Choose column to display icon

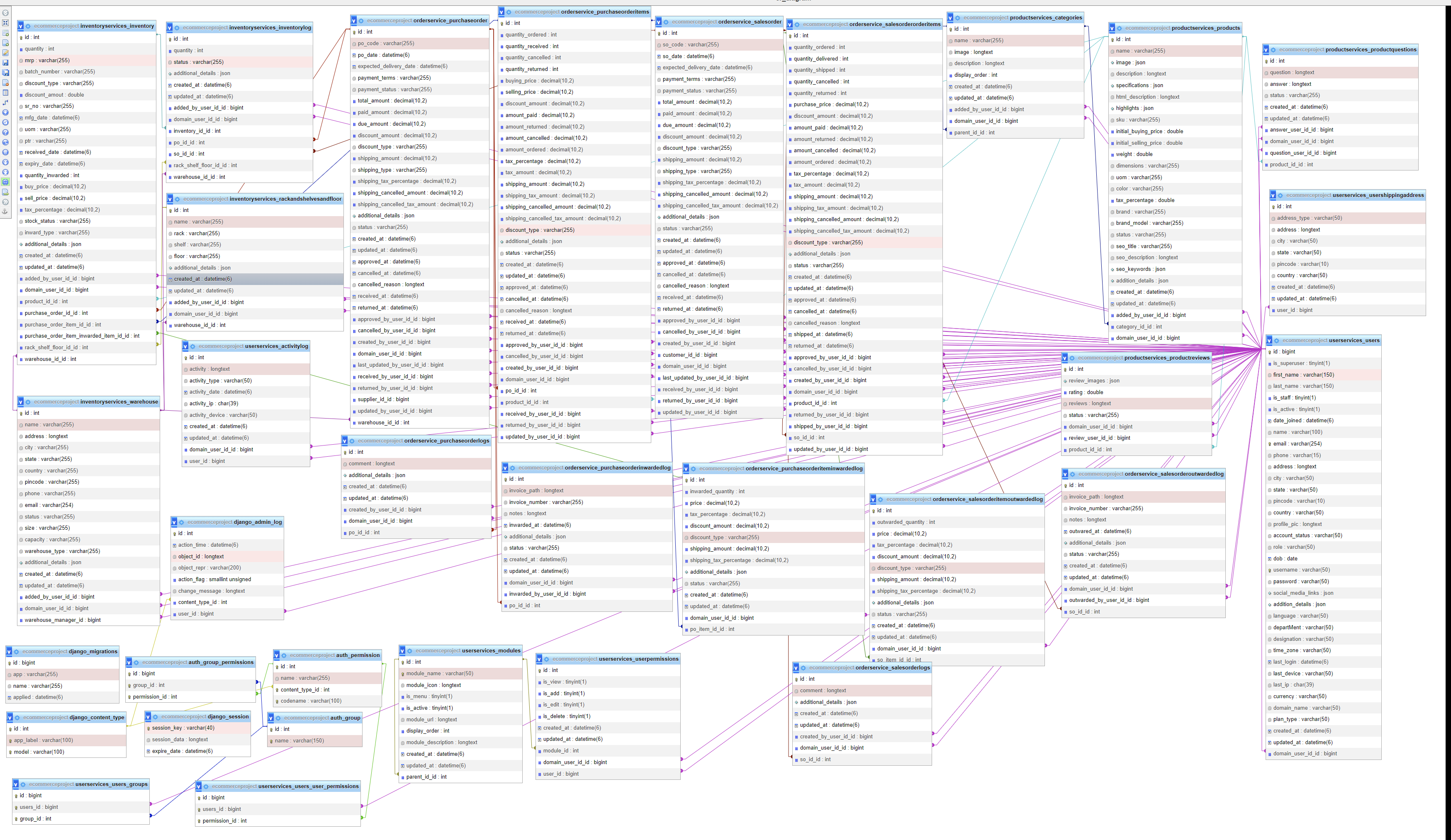(x=5, y=113)
